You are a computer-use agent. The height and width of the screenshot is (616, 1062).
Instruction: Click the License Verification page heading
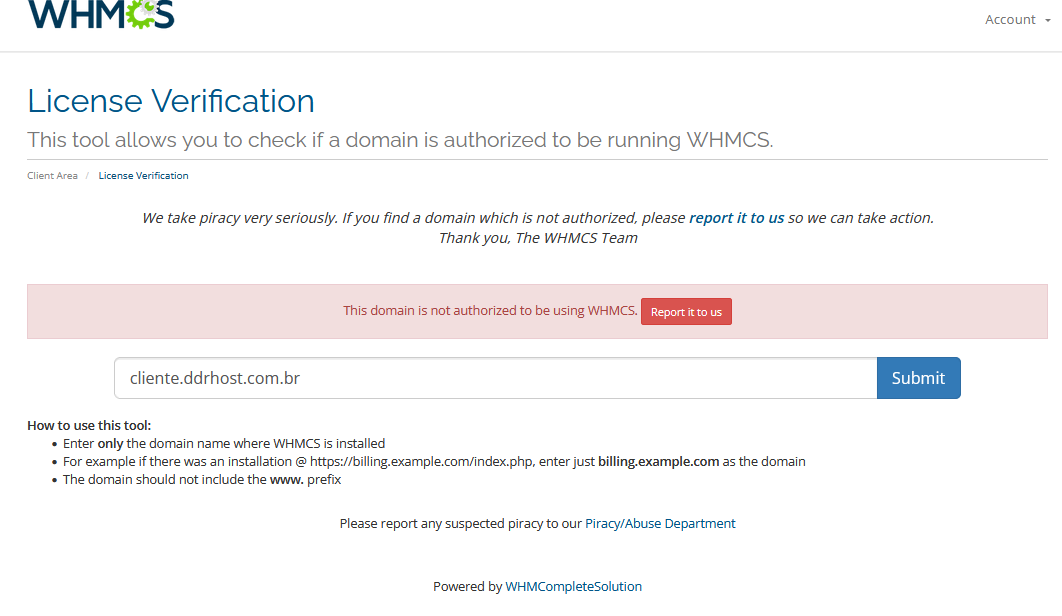coord(171,101)
